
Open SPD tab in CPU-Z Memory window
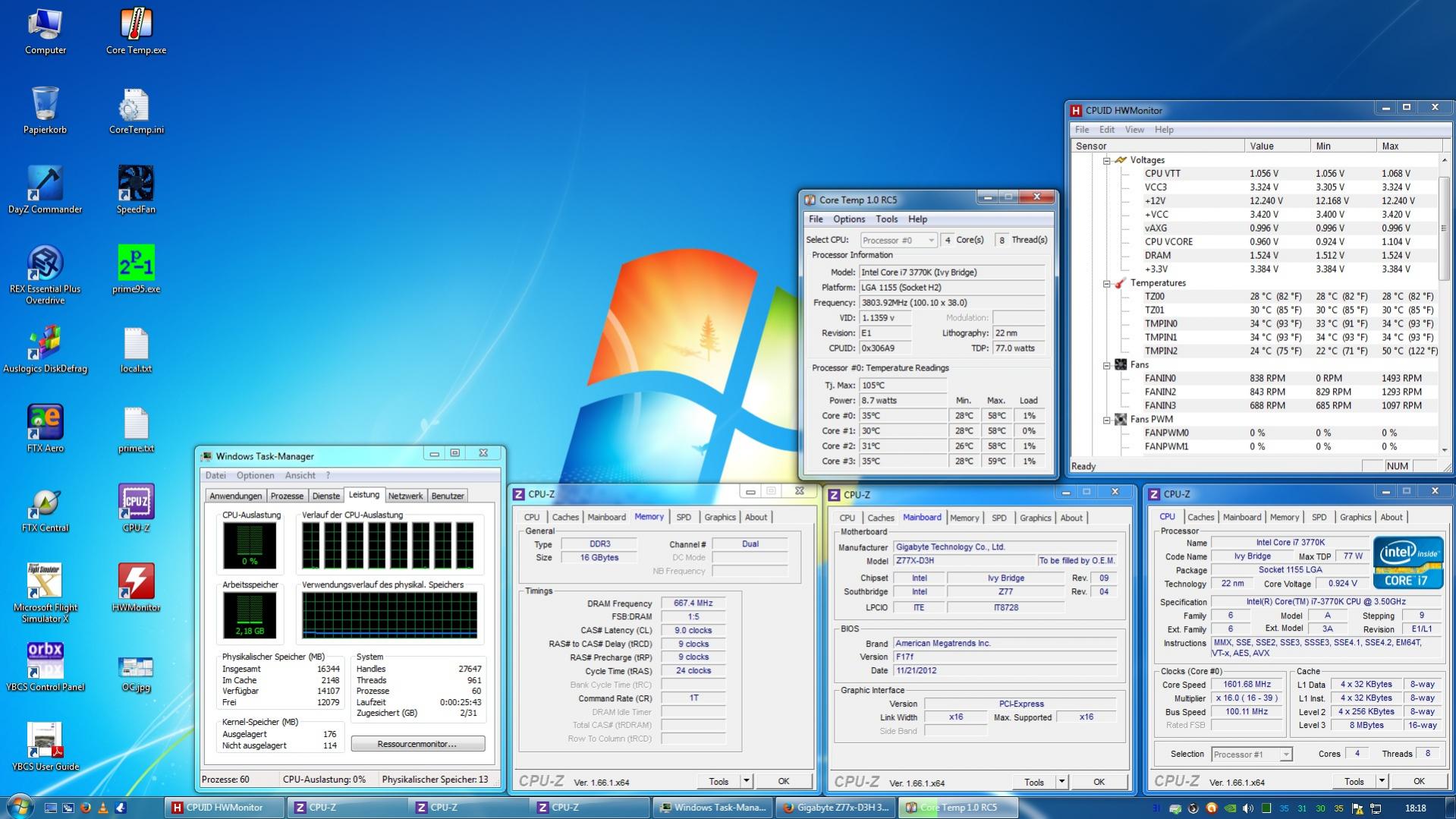click(x=684, y=517)
